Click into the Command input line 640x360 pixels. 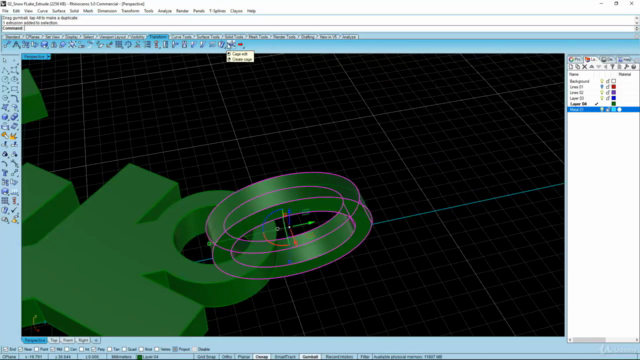329,28
